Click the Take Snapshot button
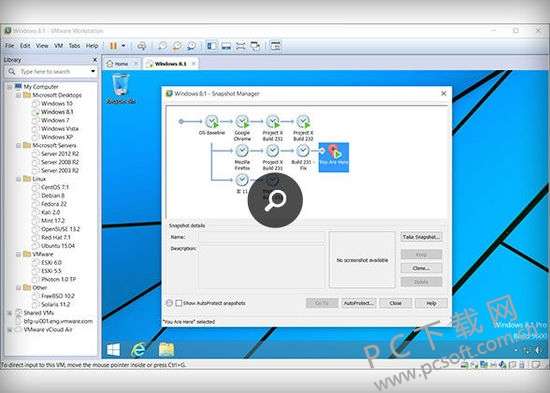The height and width of the screenshot is (393, 550). 421,237
